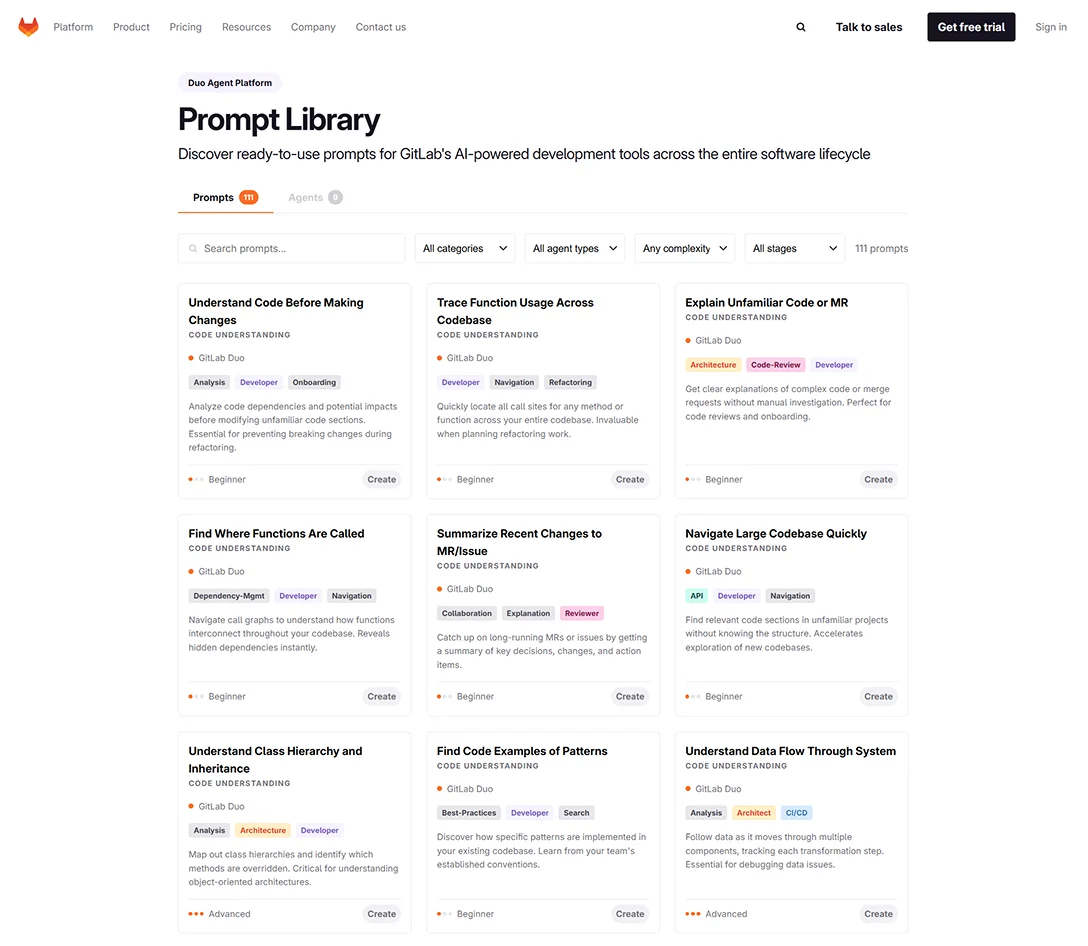Click the search icon inside the prompts search field
This screenshot has height=946, width=1088.
pos(192,247)
